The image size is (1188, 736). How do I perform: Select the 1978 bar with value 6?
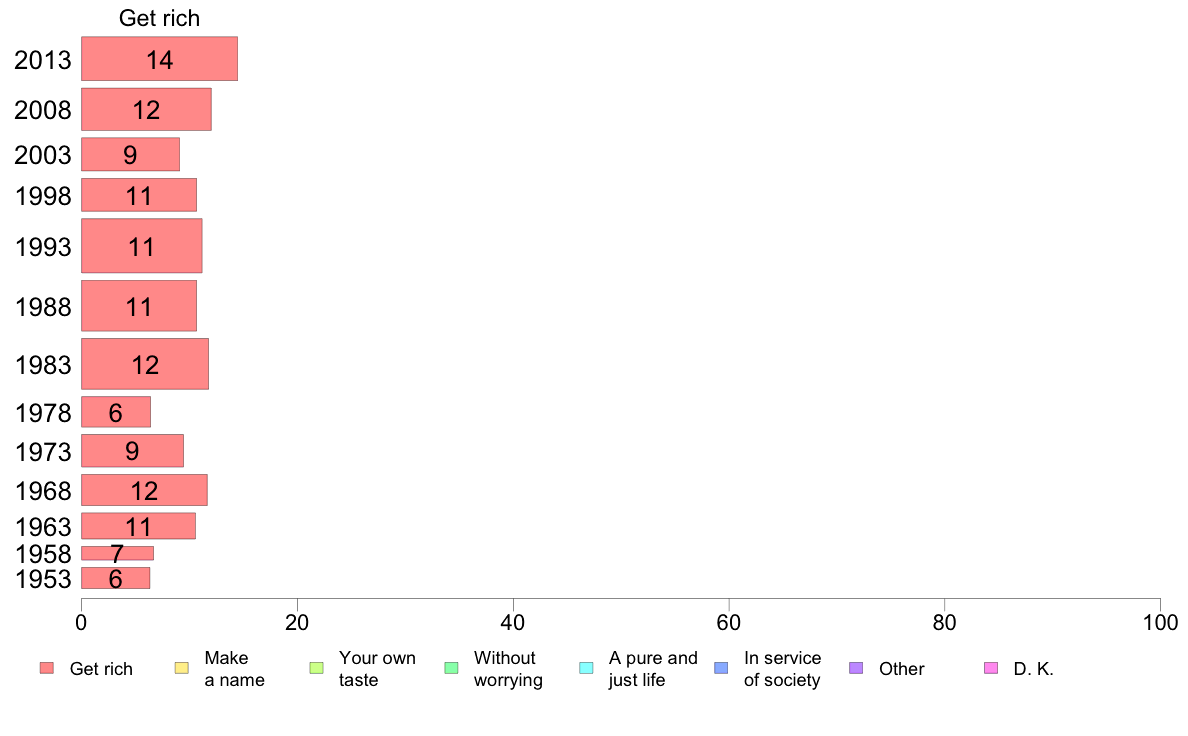(x=116, y=412)
